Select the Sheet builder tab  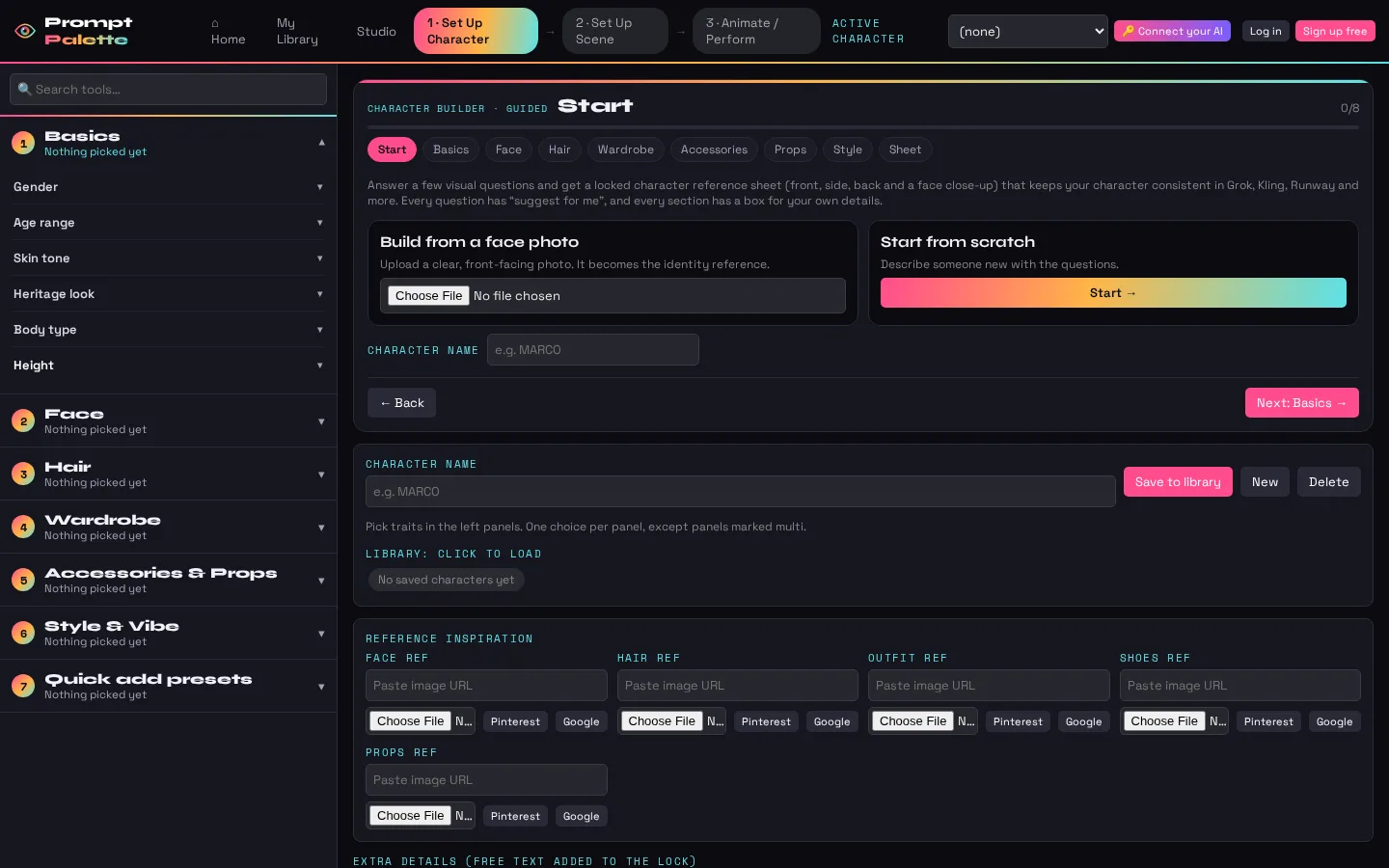coord(905,149)
